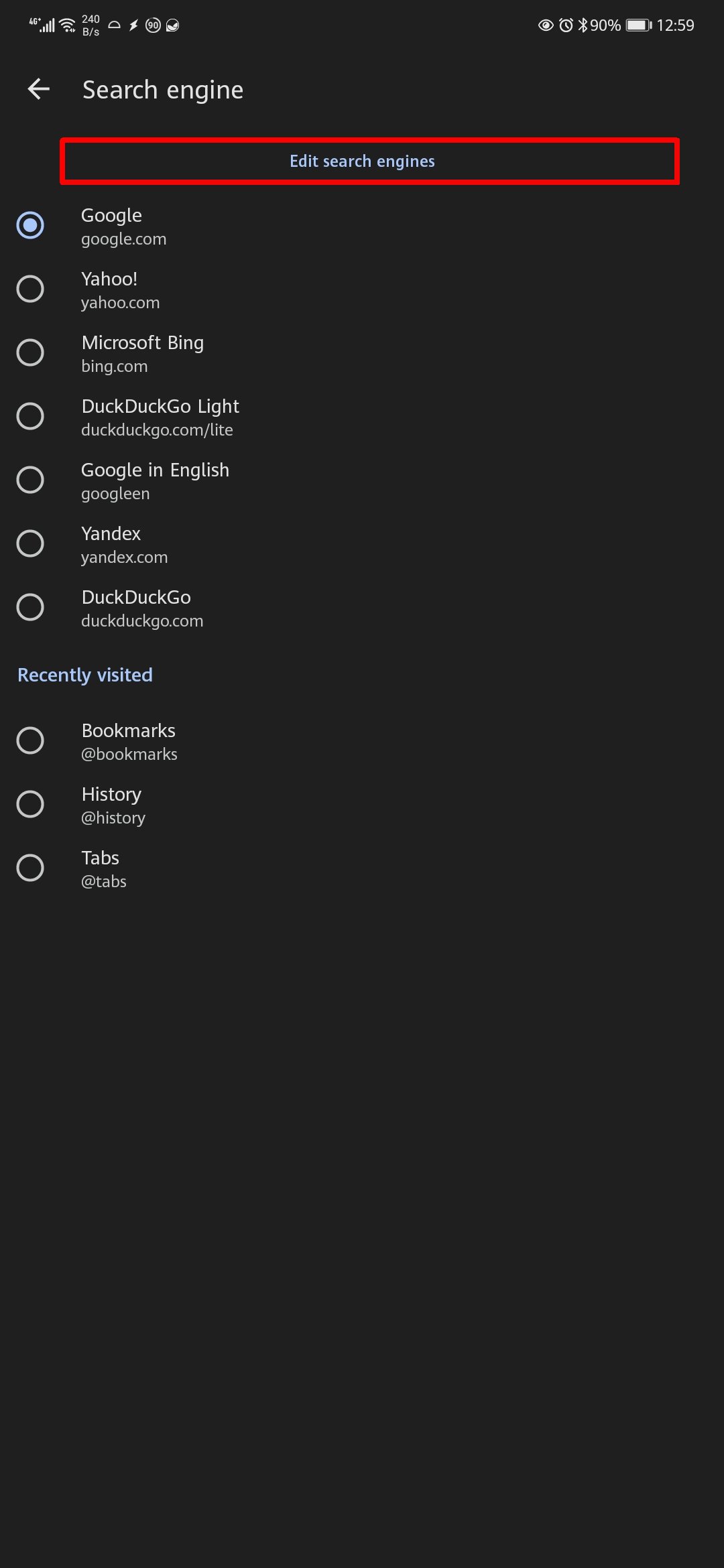Select Microsoft Bing radio button
The width and height of the screenshot is (724, 1568).
point(30,352)
